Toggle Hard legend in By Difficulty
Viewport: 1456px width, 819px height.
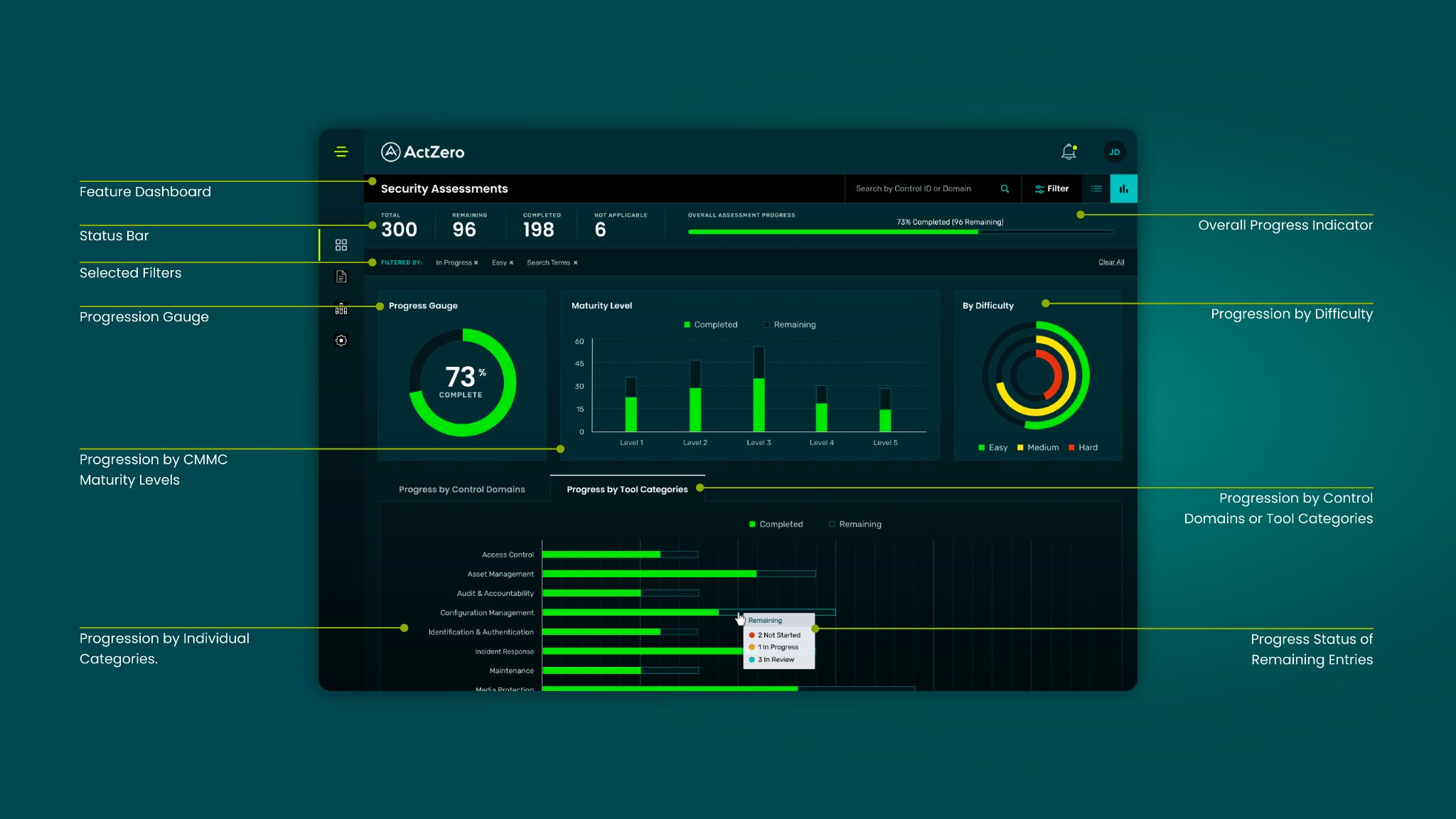(1083, 447)
